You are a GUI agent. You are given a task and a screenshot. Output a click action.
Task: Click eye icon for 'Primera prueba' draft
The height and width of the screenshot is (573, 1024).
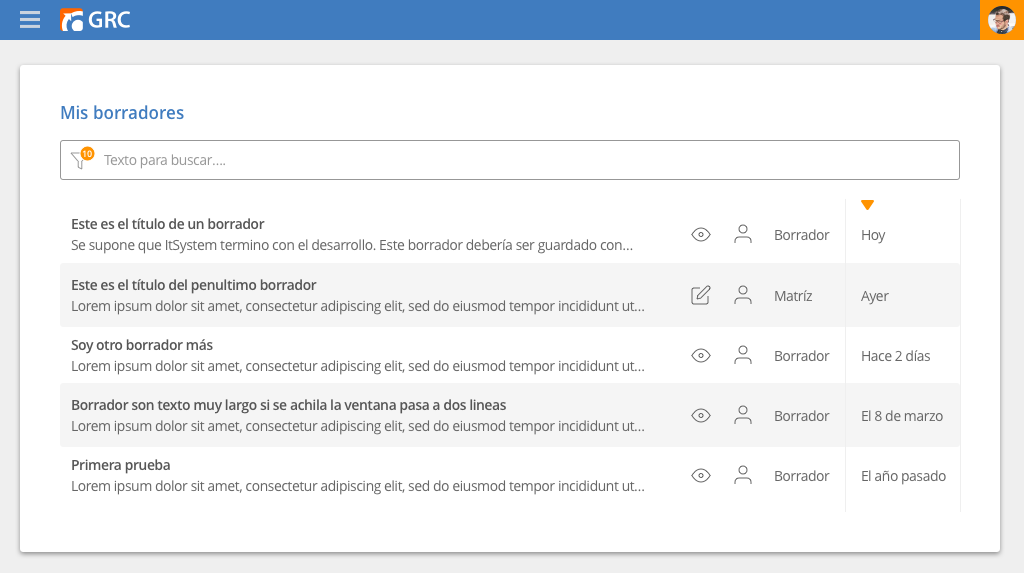tap(701, 475)
